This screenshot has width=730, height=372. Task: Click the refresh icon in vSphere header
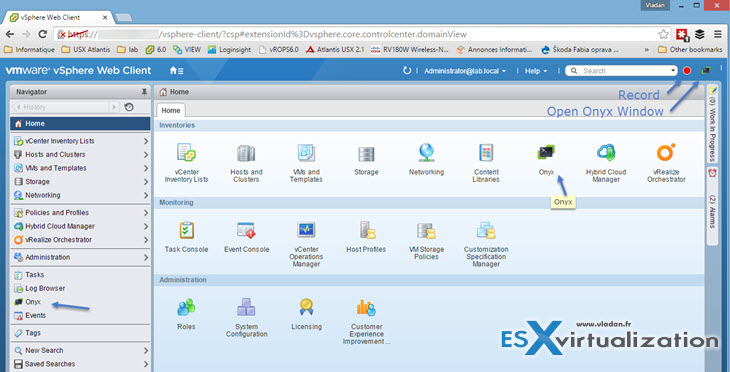(407, 71)
